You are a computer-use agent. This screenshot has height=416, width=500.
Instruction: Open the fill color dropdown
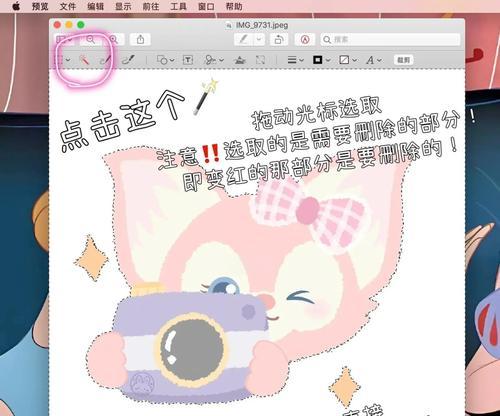[348, 60]
